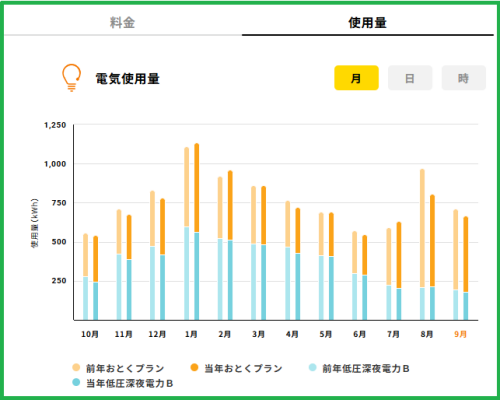This screenshot has height=400, width=500.
Task: Click the 9月 month label
Action: point(460,334)
